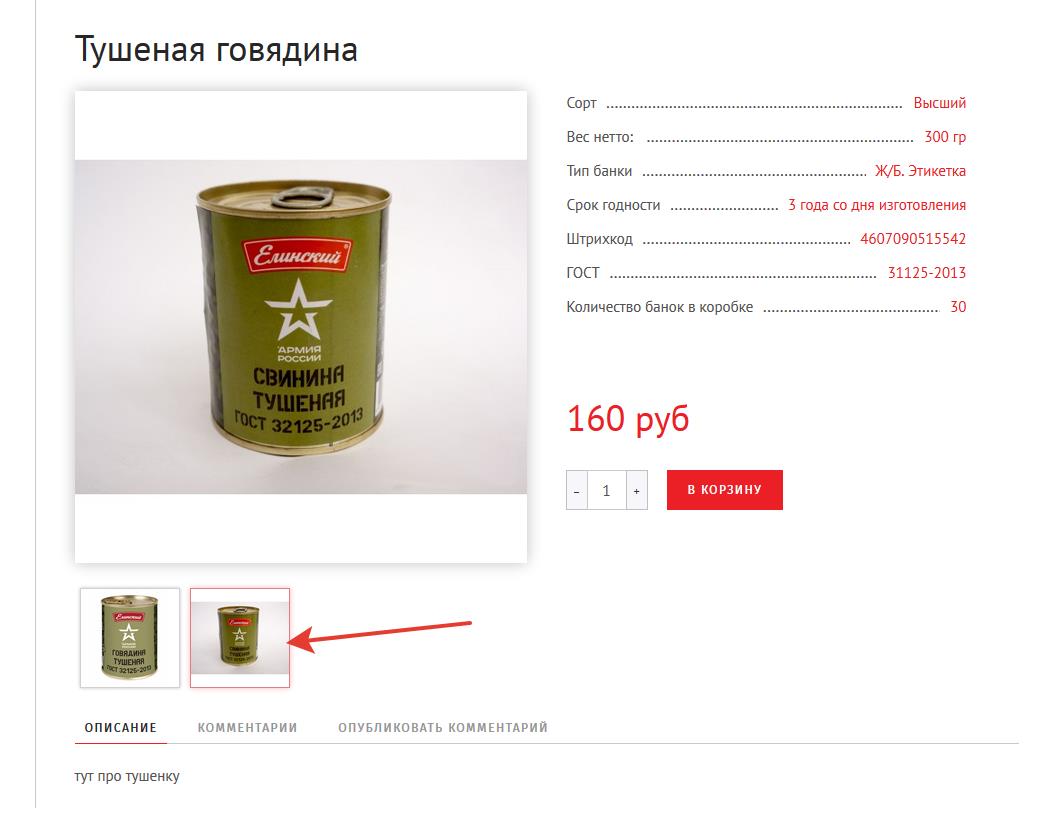Click the Тушеная говядина page heading

pos(216,50)
